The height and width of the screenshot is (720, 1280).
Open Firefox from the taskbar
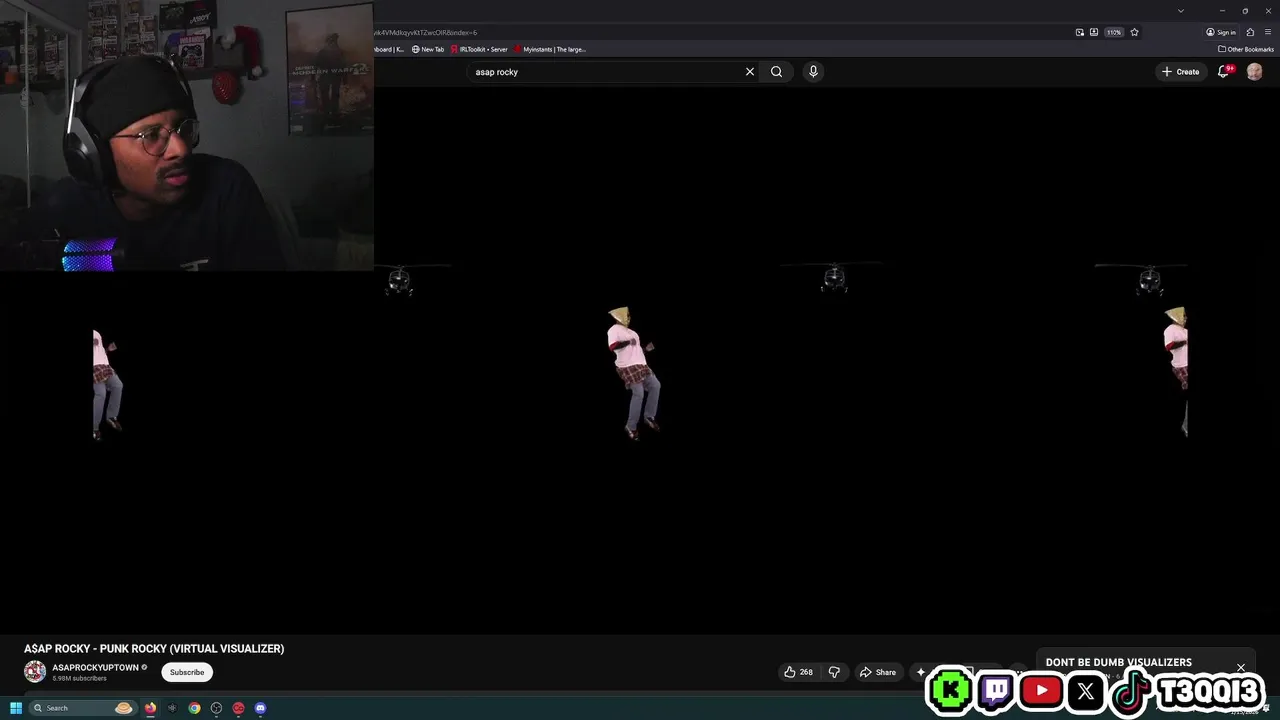[x=150, y=708]
